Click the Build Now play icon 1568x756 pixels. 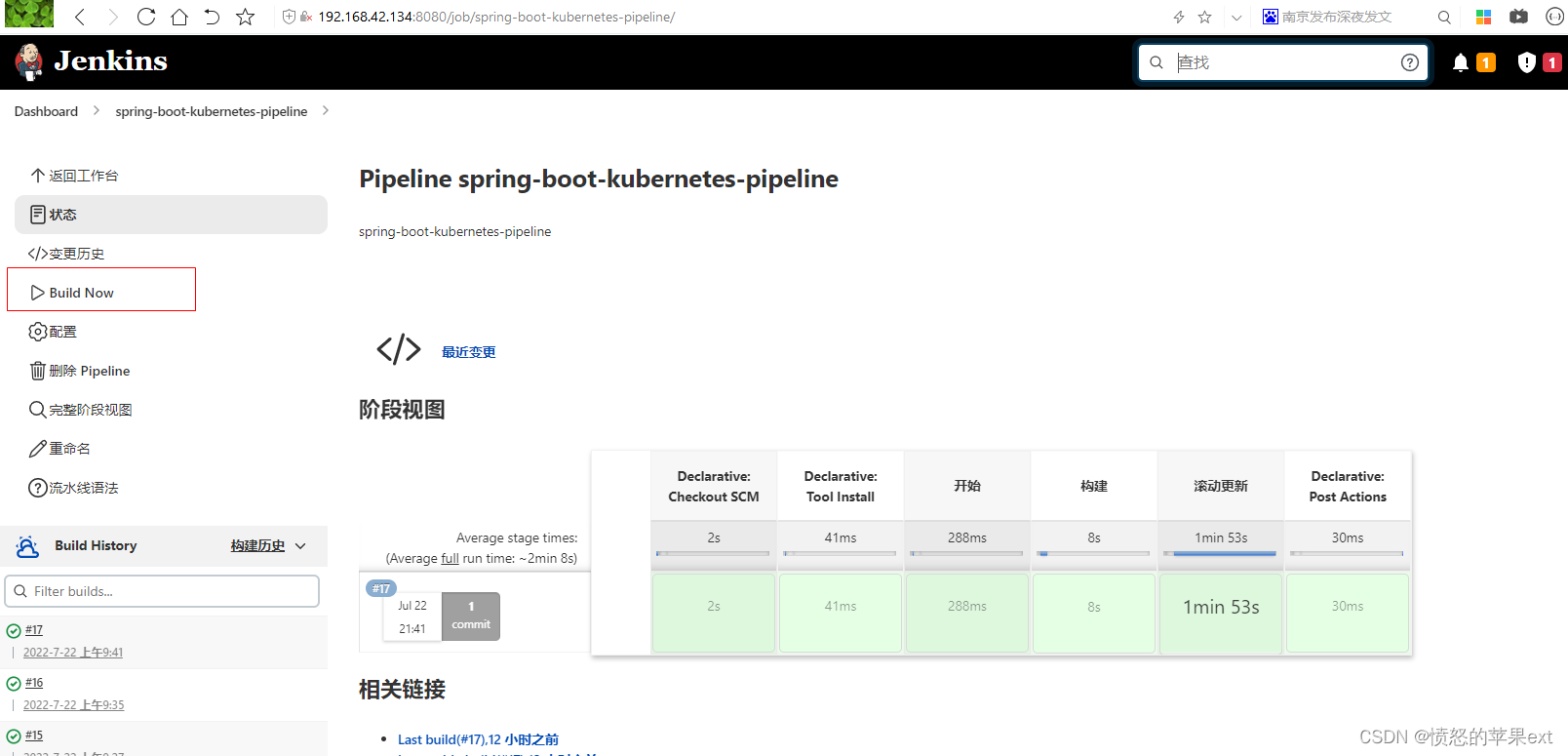coord(38,293)
